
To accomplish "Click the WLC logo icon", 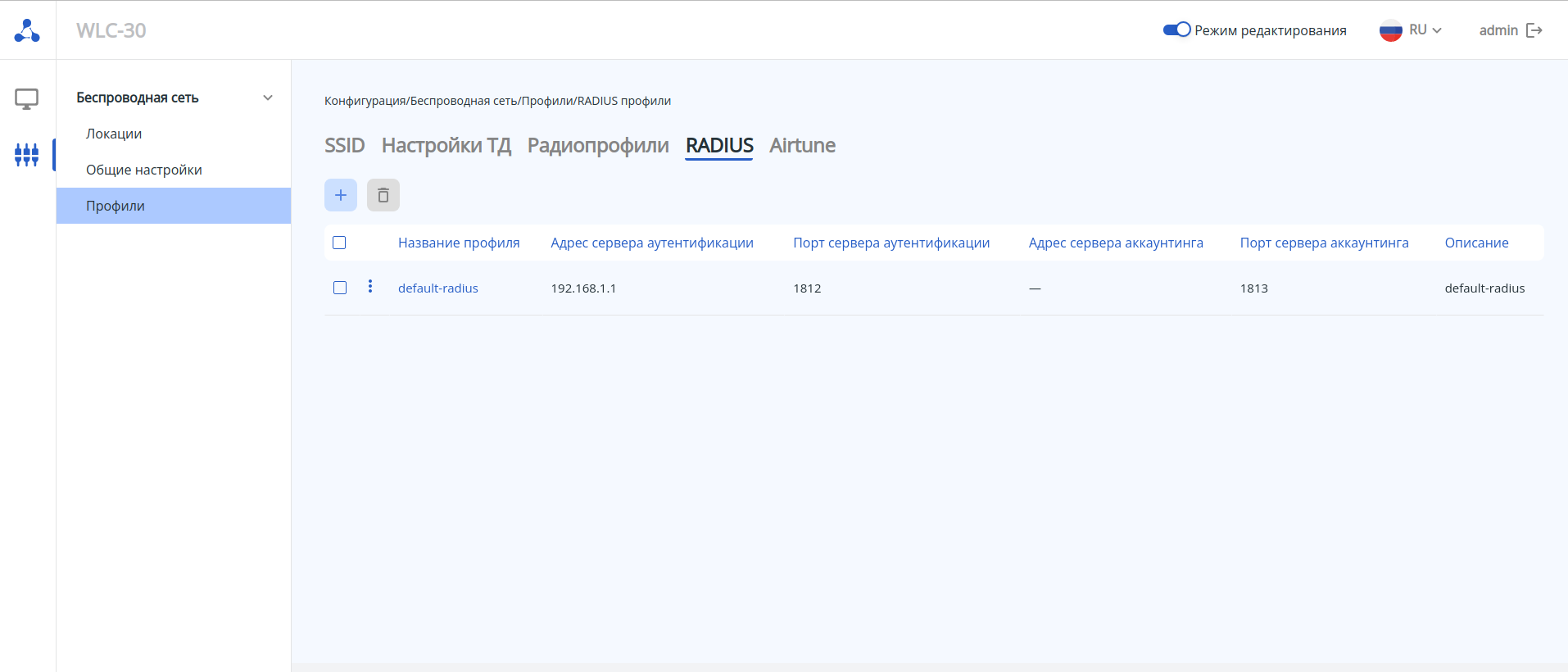I will pos(27,30).
